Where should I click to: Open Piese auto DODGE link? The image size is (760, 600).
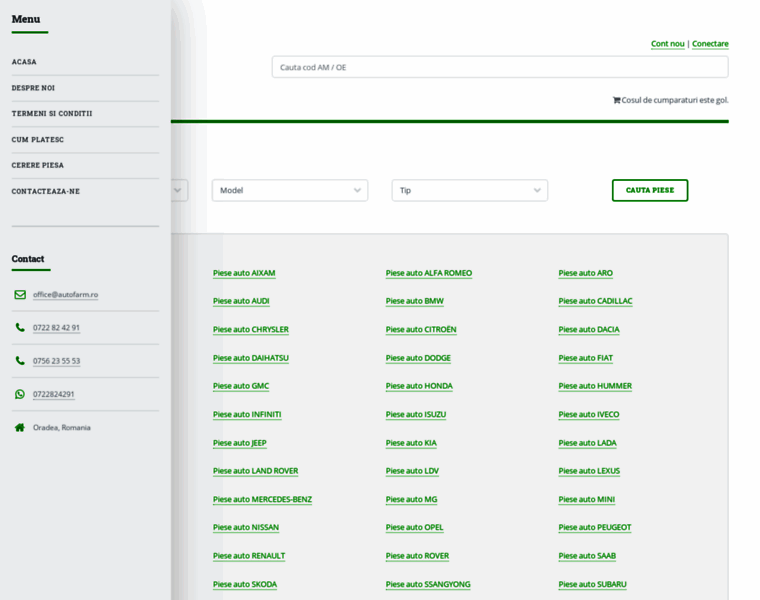click(x=418, y=358)
